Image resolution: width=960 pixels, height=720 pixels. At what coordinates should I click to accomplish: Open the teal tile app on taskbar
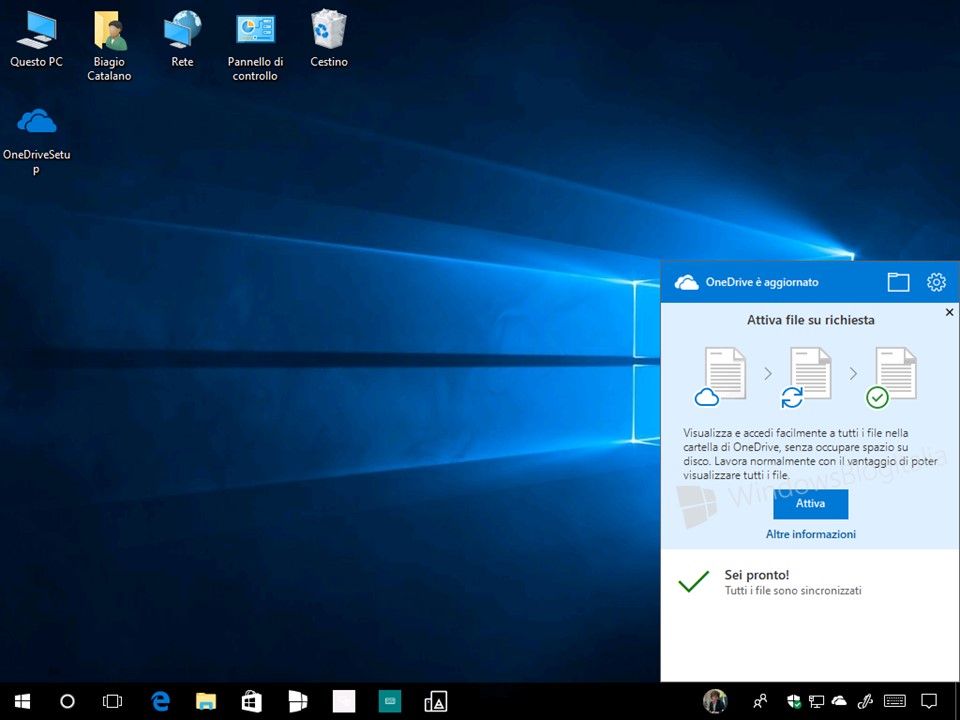point(389,701)
